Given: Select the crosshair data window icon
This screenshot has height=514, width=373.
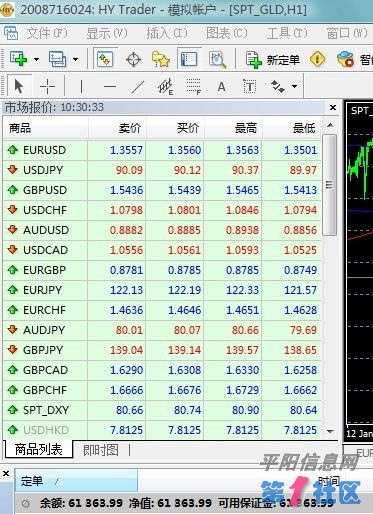Looking at the screenshot, I should pyautogui.click(x=134, y=60).
